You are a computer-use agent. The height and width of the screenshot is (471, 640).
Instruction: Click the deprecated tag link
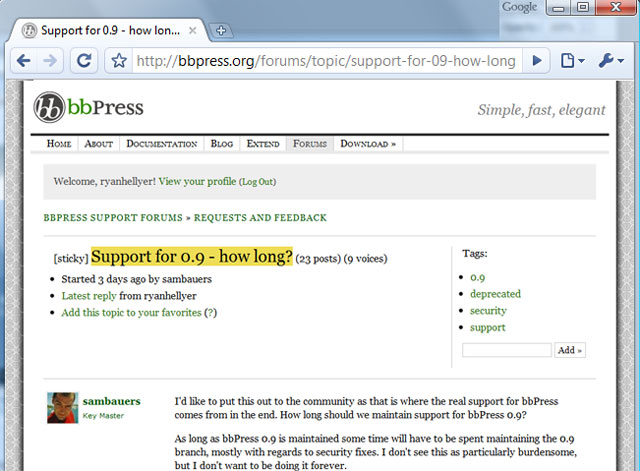point(495,294)
